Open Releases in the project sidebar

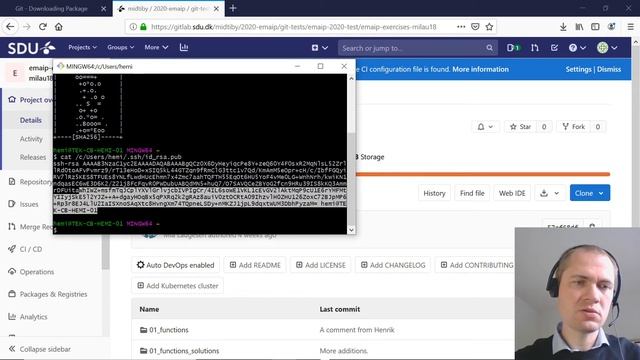[x=33, y=157]
